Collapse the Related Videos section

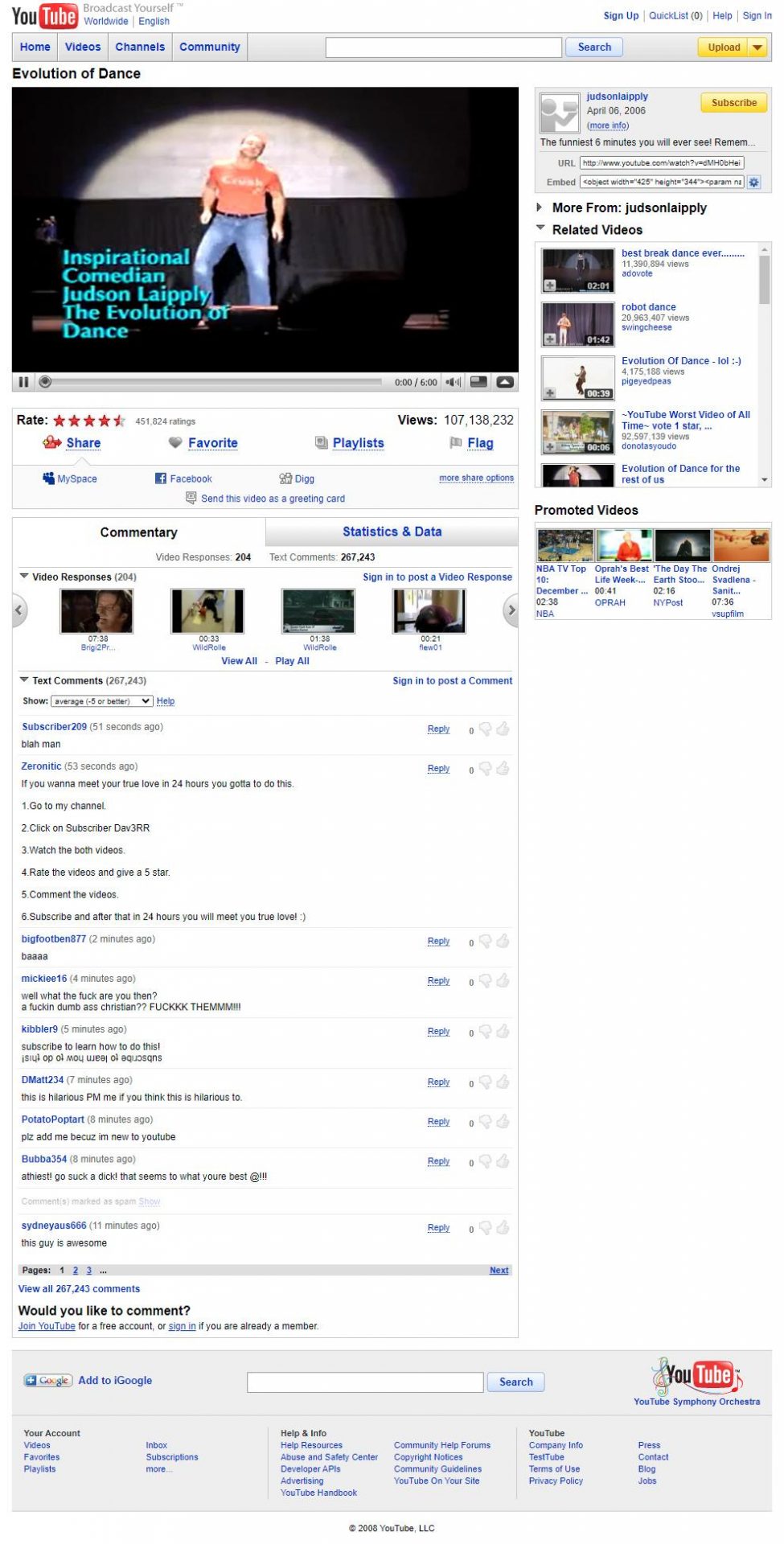(540, 228)
